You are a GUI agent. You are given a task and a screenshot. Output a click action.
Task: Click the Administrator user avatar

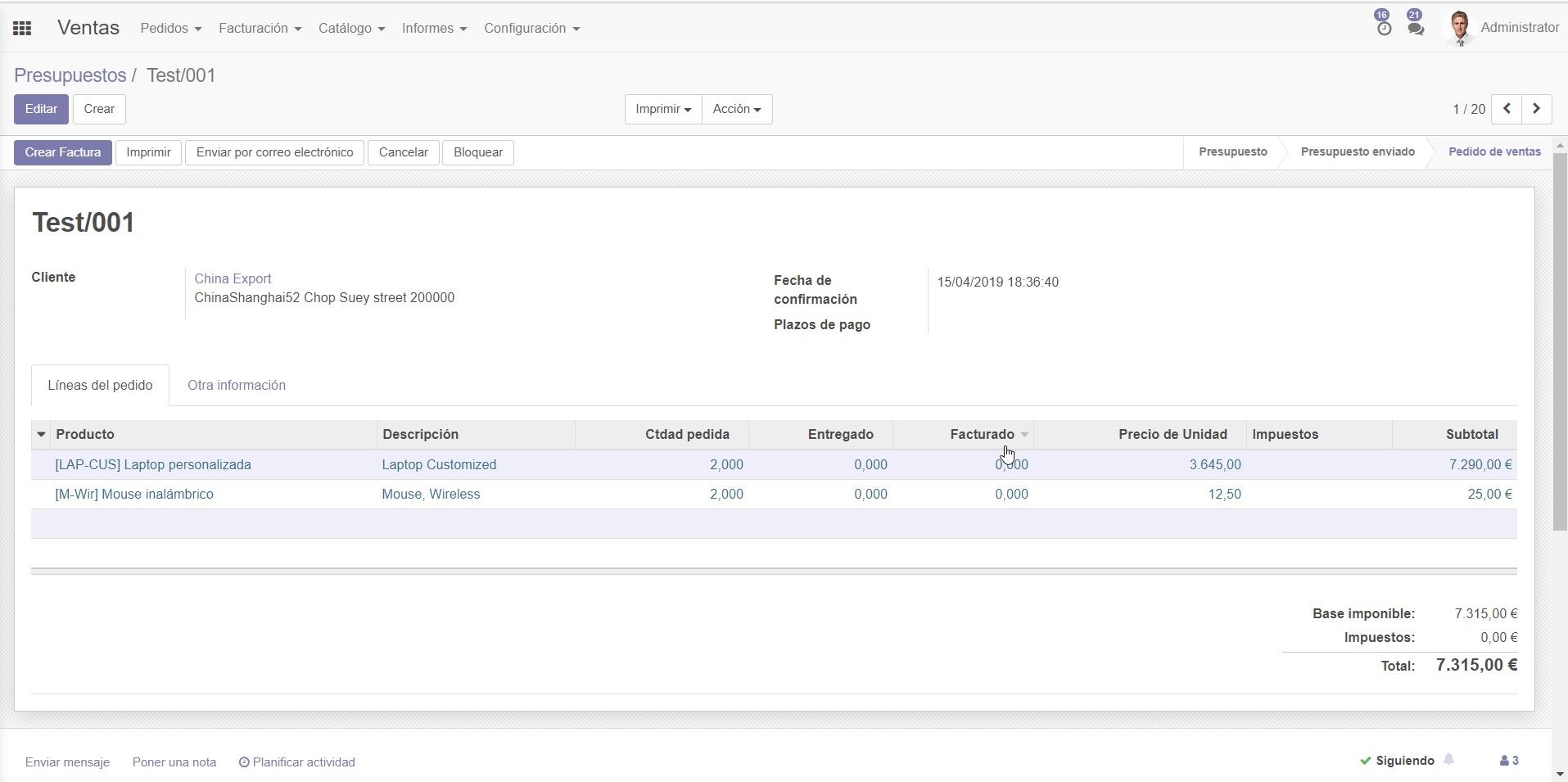tap(1459, 28)
